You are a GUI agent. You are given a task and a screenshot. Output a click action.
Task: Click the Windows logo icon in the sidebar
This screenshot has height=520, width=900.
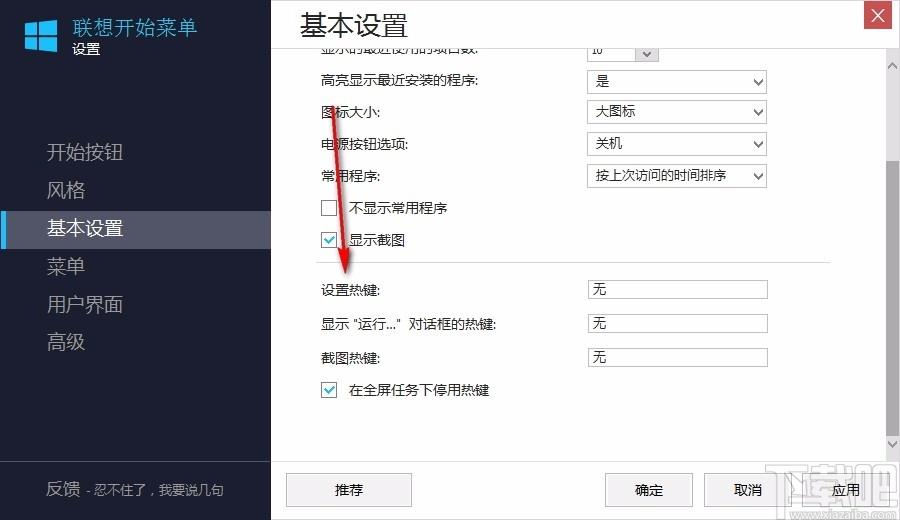point(41,36)
